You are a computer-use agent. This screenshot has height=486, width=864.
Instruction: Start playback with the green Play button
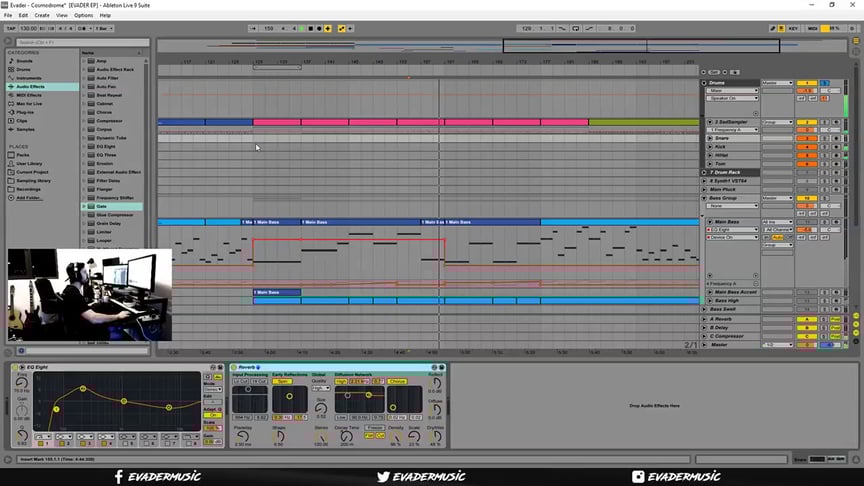point(301,28)
